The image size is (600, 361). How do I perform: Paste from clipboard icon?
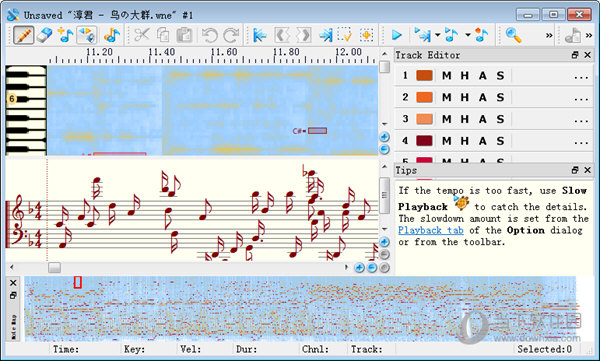[184, 35]
